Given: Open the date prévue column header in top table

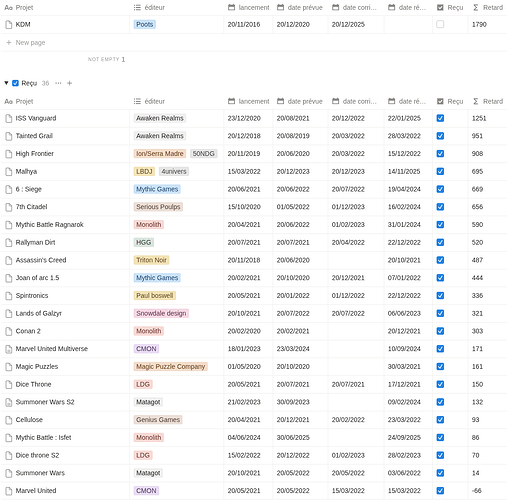Looking at the screenshot, I should point(300,7).
